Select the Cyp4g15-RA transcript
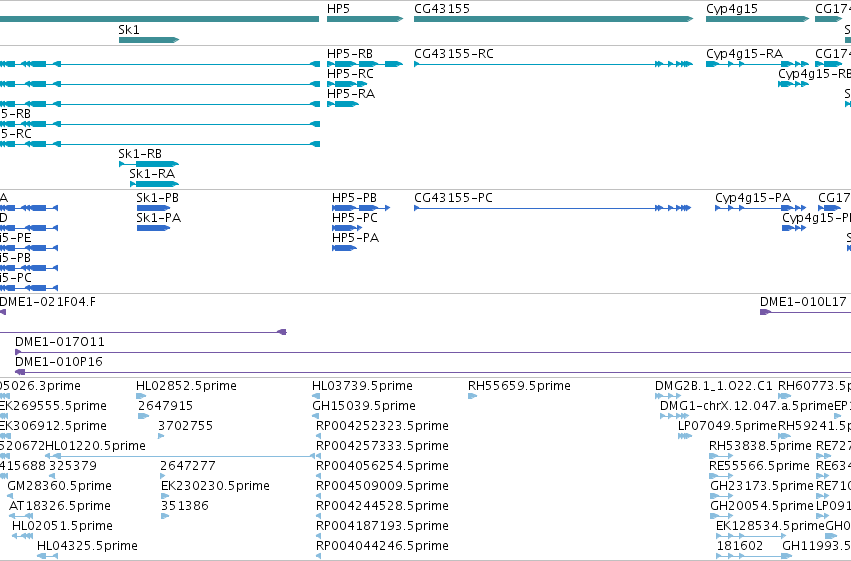Screen dimensions: 851x561 (758, 64)
